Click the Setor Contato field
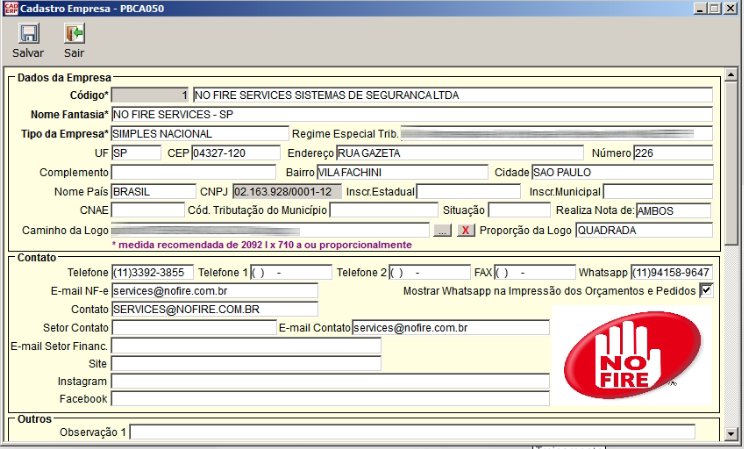 point(194,327)
